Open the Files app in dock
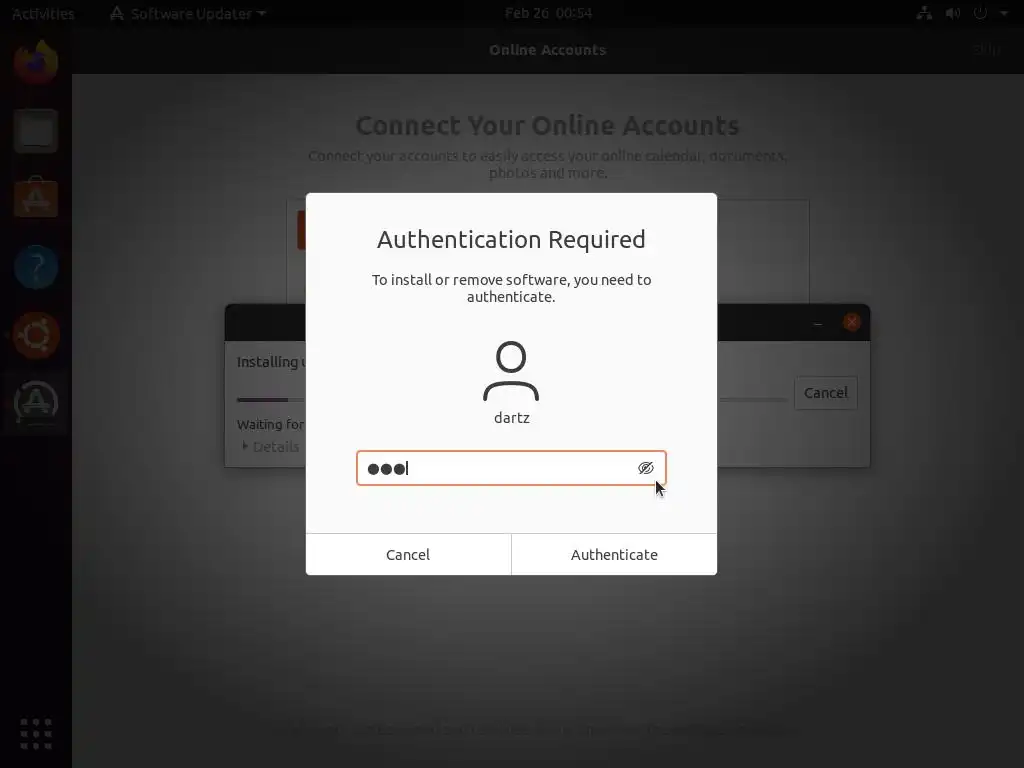1024x768 pixels. (36, 131)
